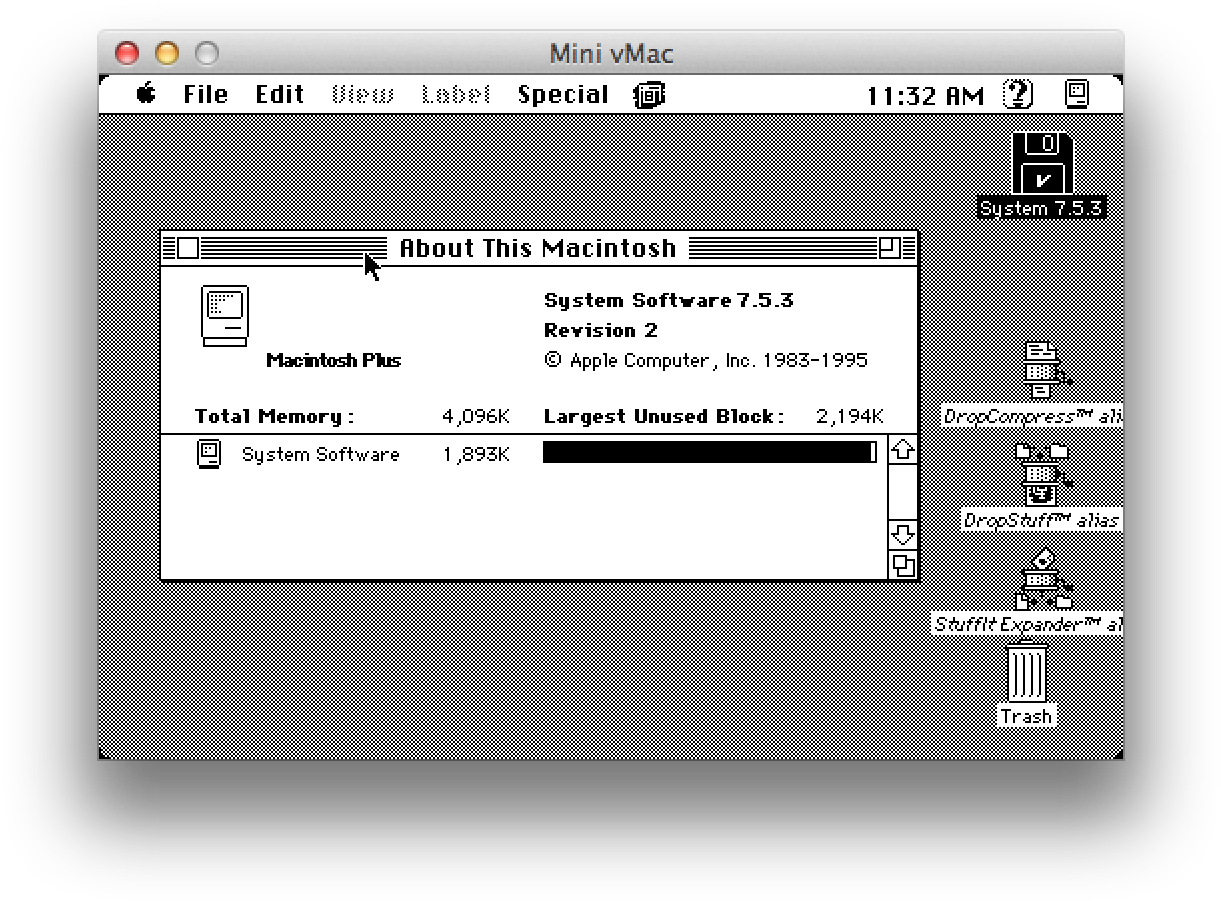Click the Trash label
1221x901 pixels.
[x=1027, y=716]
